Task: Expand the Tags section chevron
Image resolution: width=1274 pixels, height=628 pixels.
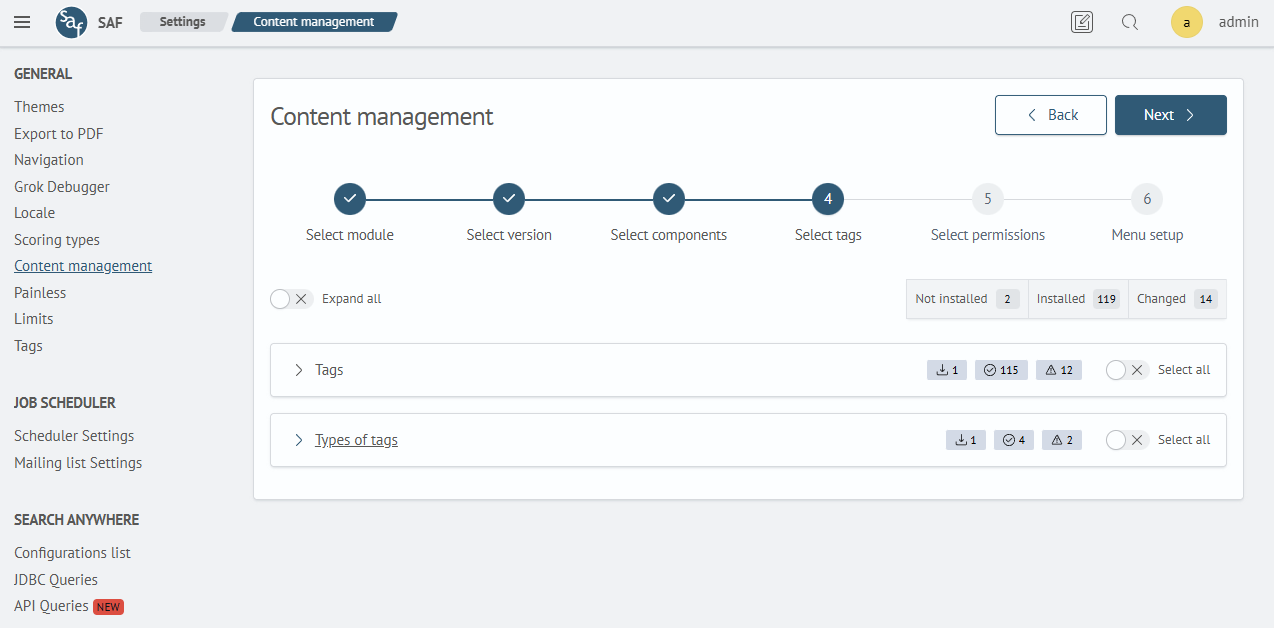Action: point(298,370)
